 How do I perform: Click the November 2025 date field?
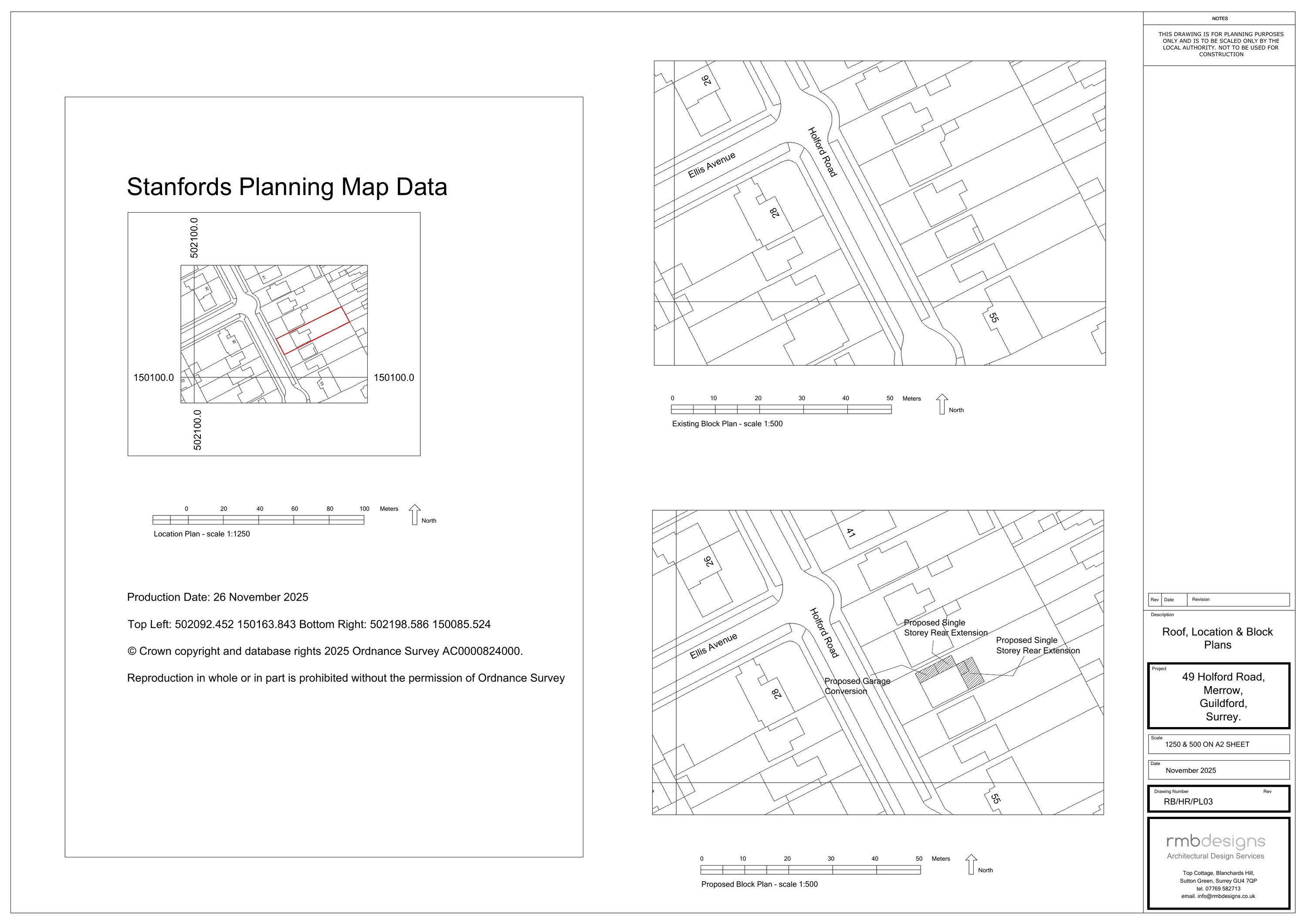tap(1190, 770)
